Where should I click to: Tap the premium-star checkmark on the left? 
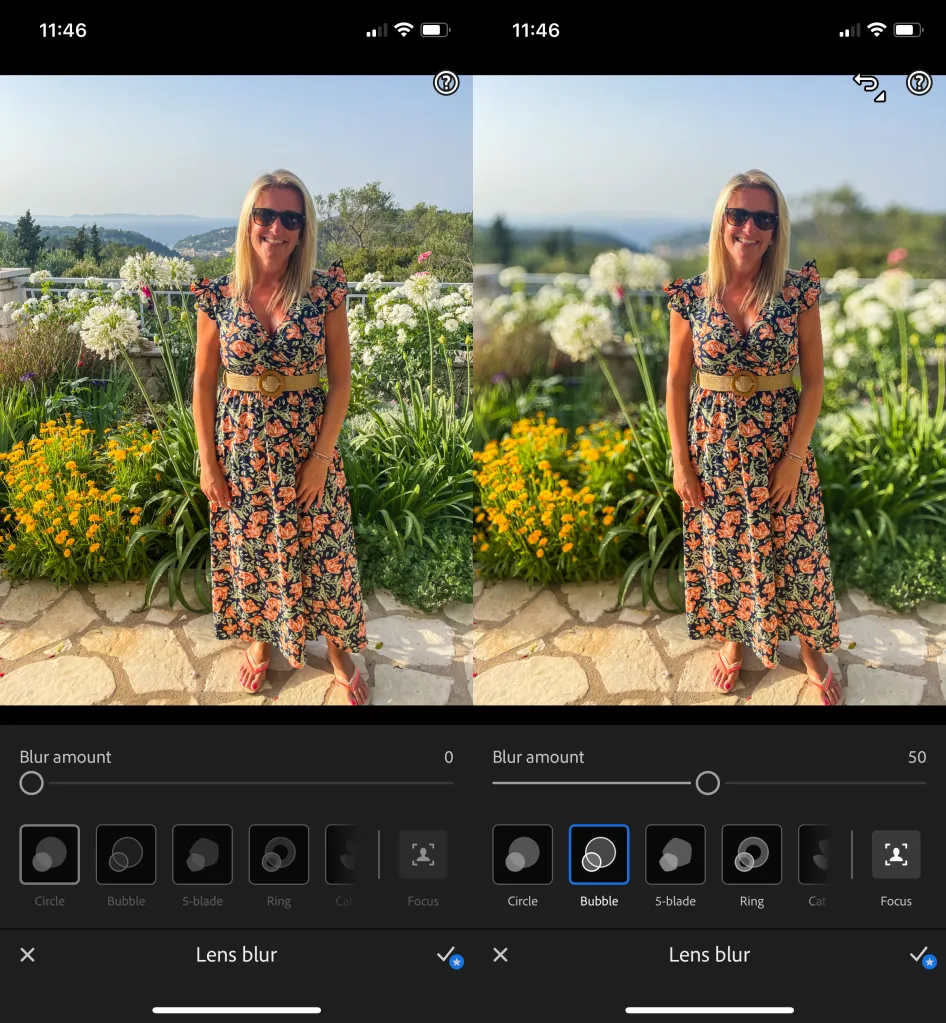click(448, 955)
